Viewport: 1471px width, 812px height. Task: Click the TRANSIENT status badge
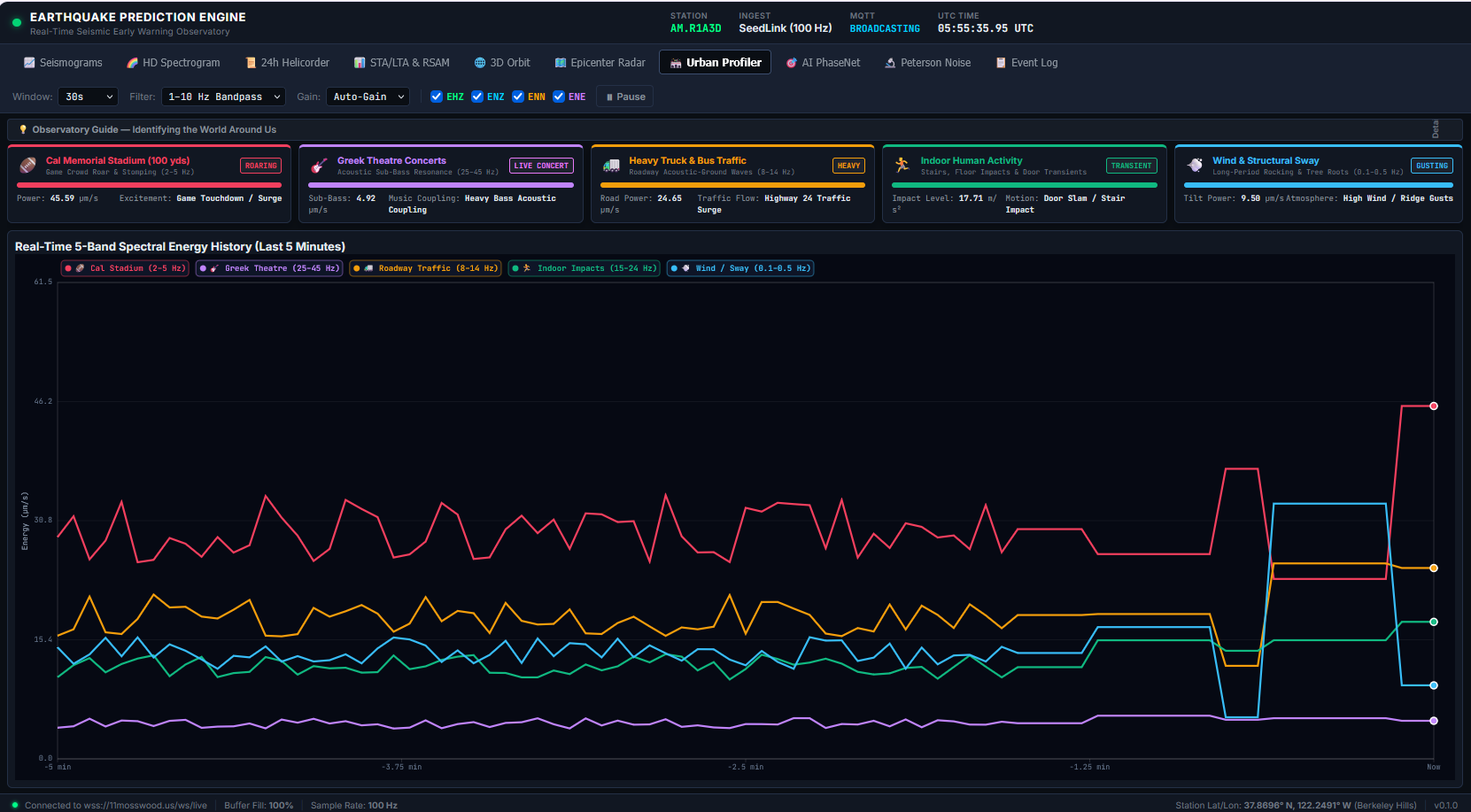tap(1132, 166)
